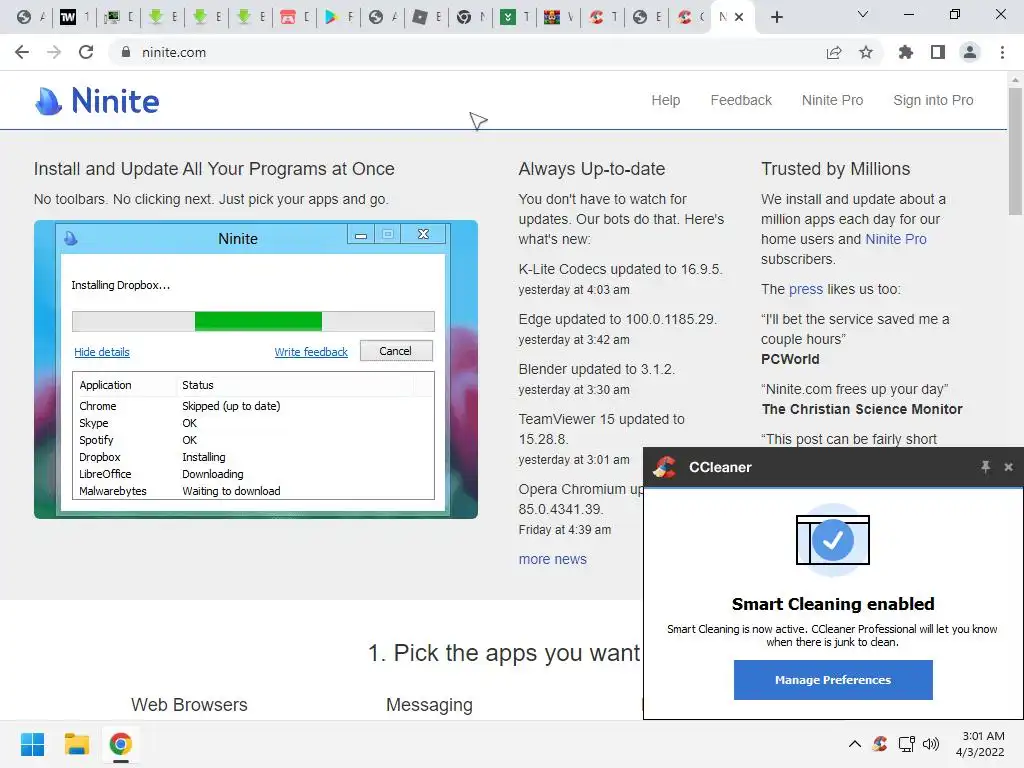
Task: Click the forward navigation arrow
Action: 54,52
